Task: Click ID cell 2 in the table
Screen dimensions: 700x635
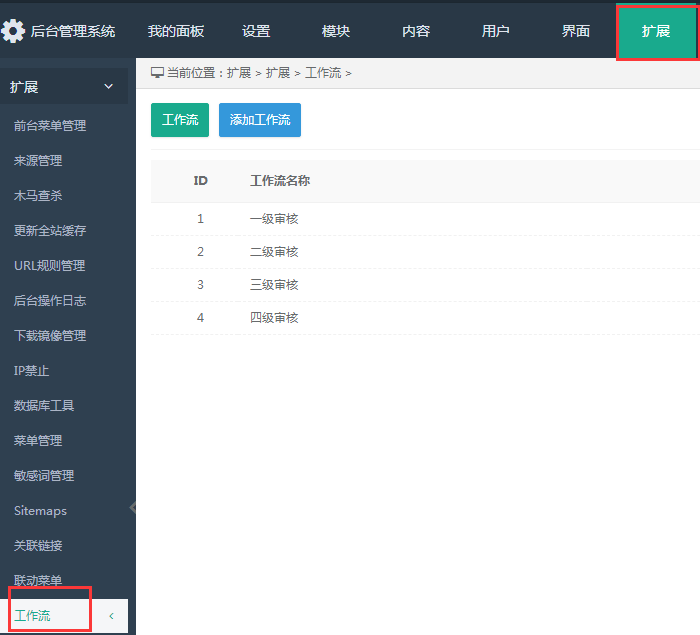Action: click(x=200, y=252)
